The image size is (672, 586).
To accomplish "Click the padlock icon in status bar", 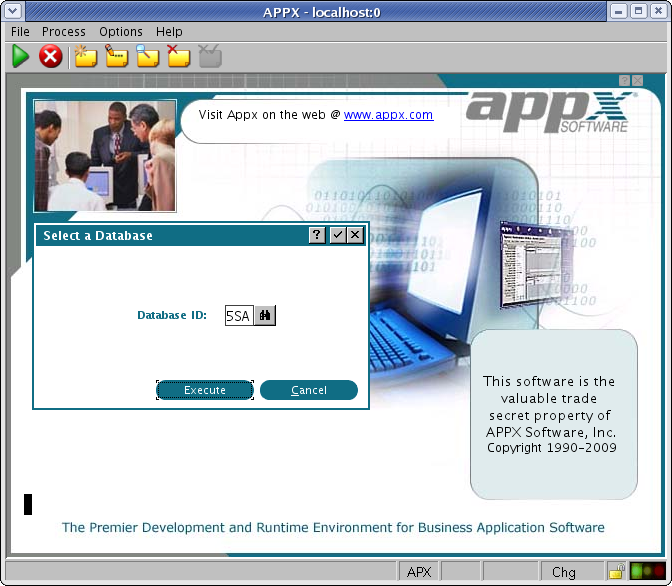I will [x=617, y=572].
